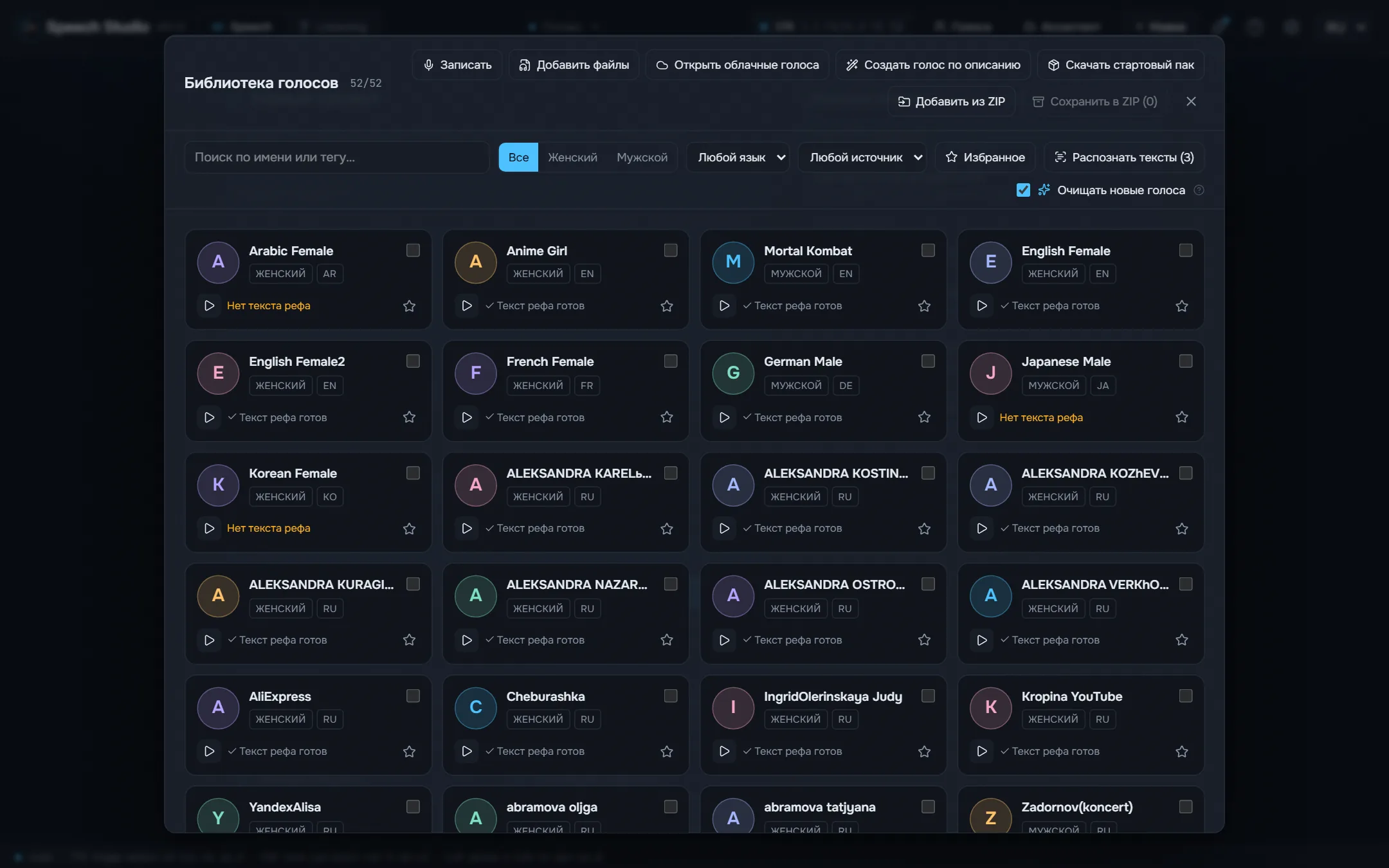
Task: Open cloud voices via Открыть облачные голоса
Action: point(738,65)
